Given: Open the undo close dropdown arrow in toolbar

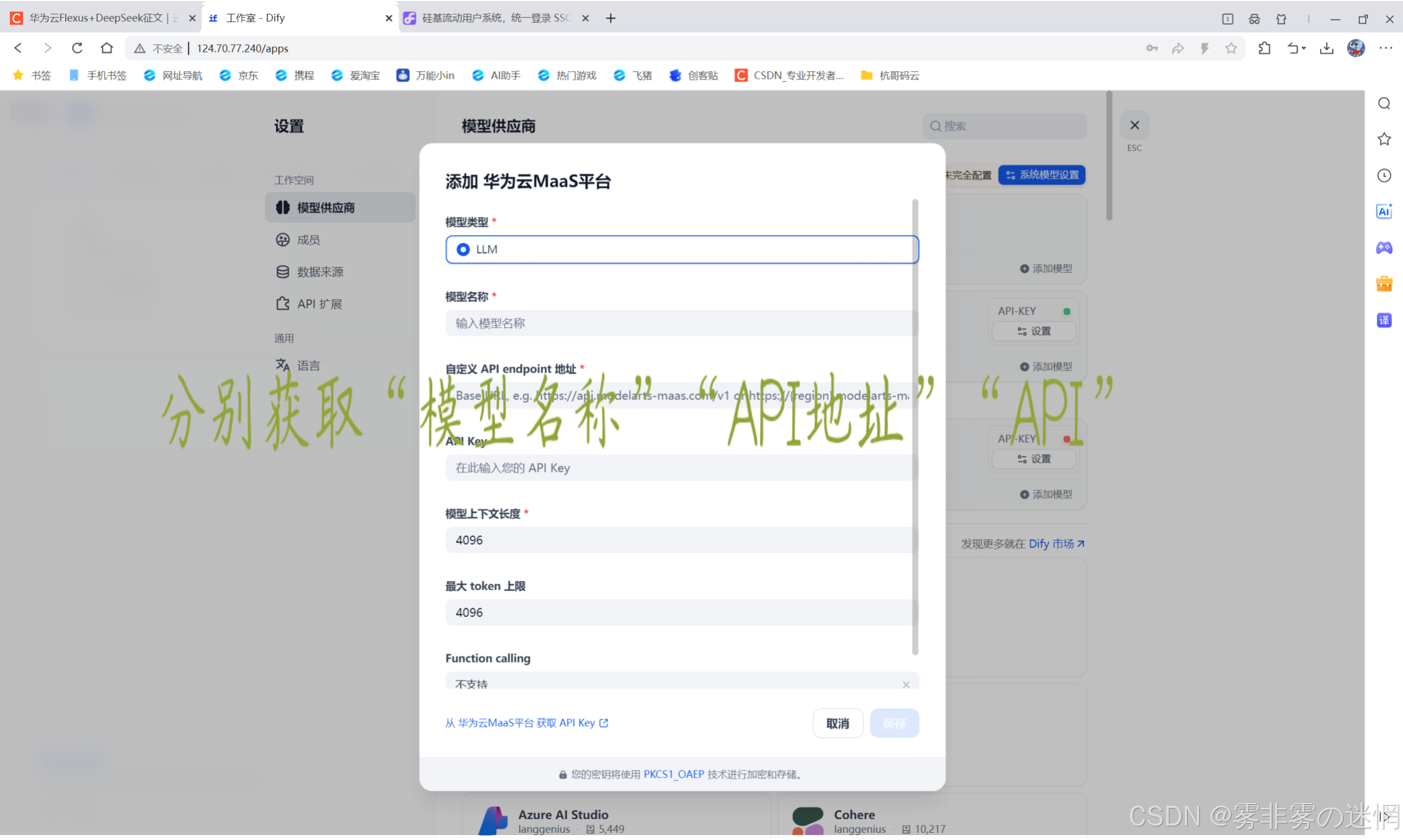Looking at the screenshot, I should point(1304,49).
